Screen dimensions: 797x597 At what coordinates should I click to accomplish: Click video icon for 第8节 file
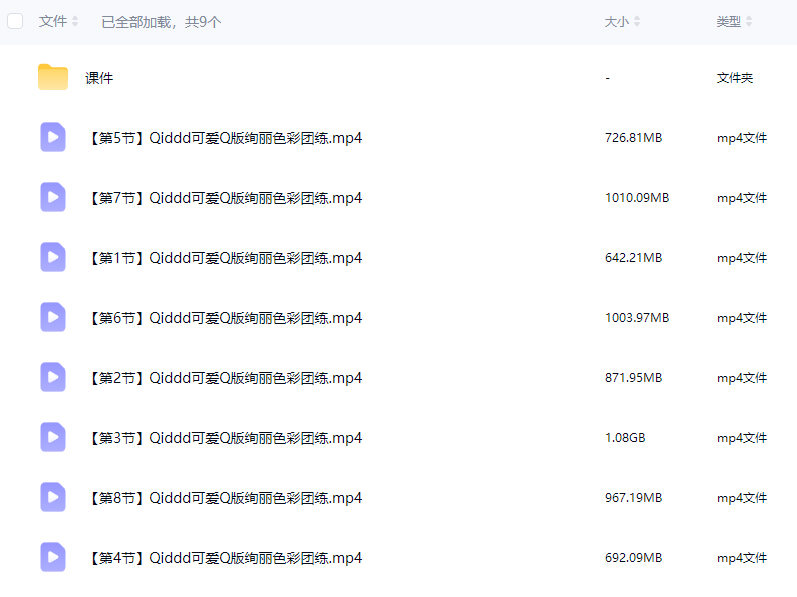click(53, 497)
